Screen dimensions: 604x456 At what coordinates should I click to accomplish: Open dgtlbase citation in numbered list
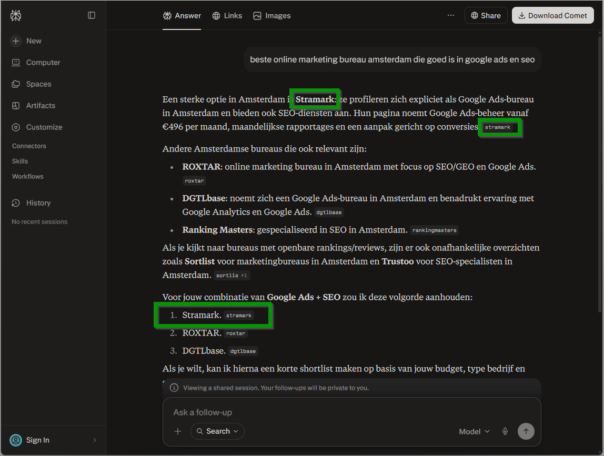[x=243, y=351]
